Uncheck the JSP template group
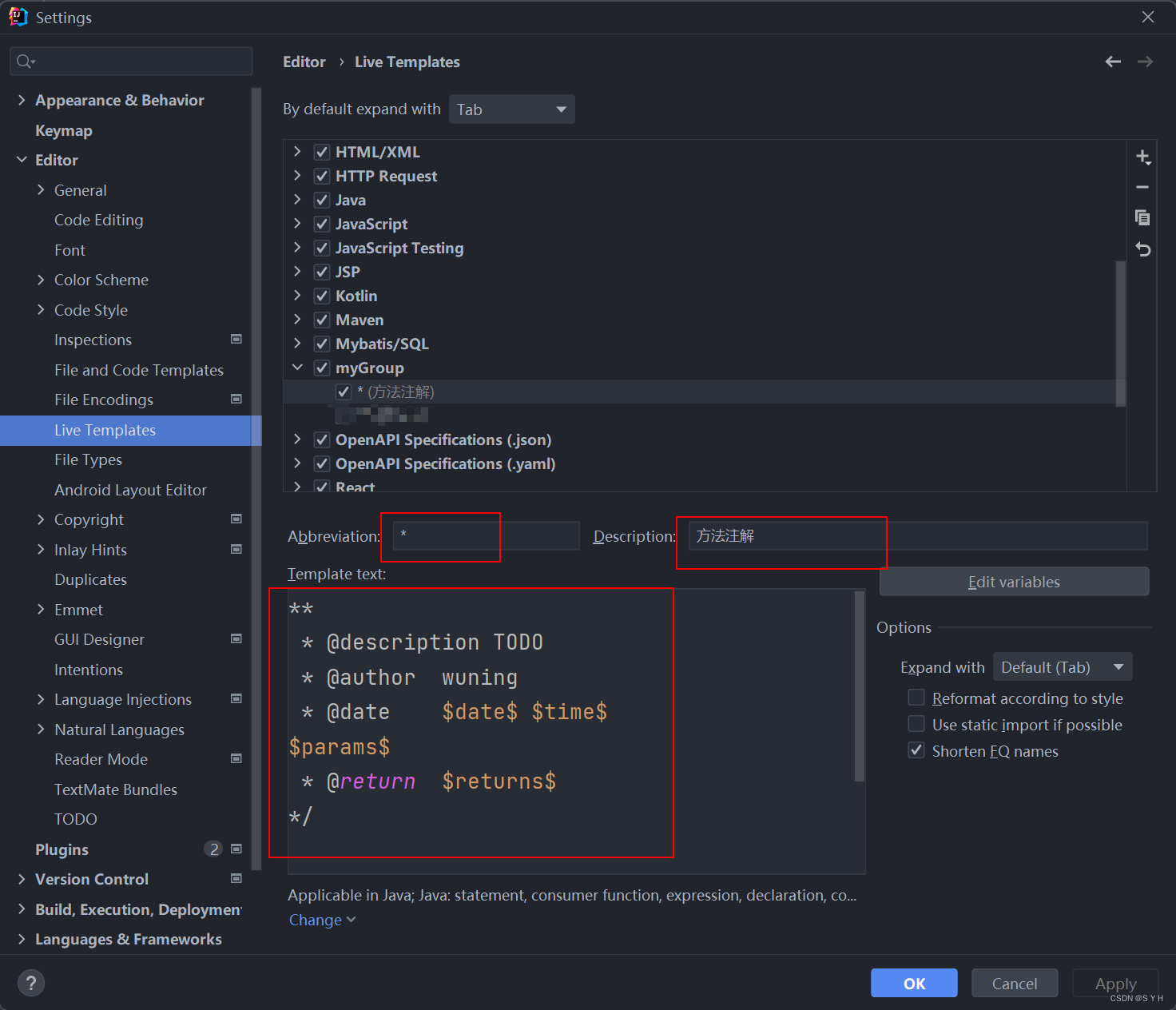The image size is (1176, 1010). pyautogui.click(x=322, y=272)
